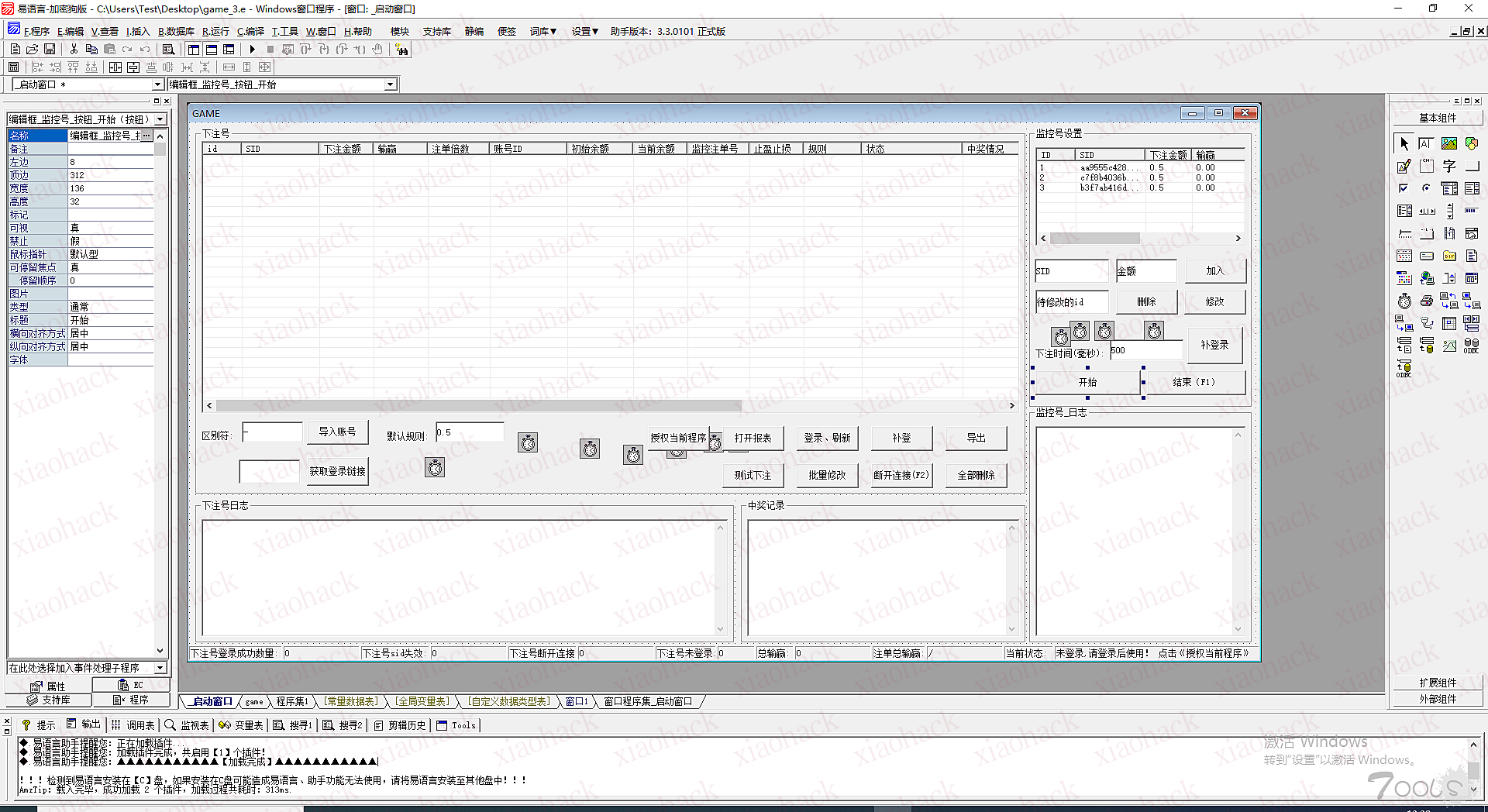
Task: Open the 在此处选择加入事件处理子程序 dropdown
Action: (160, 668)
